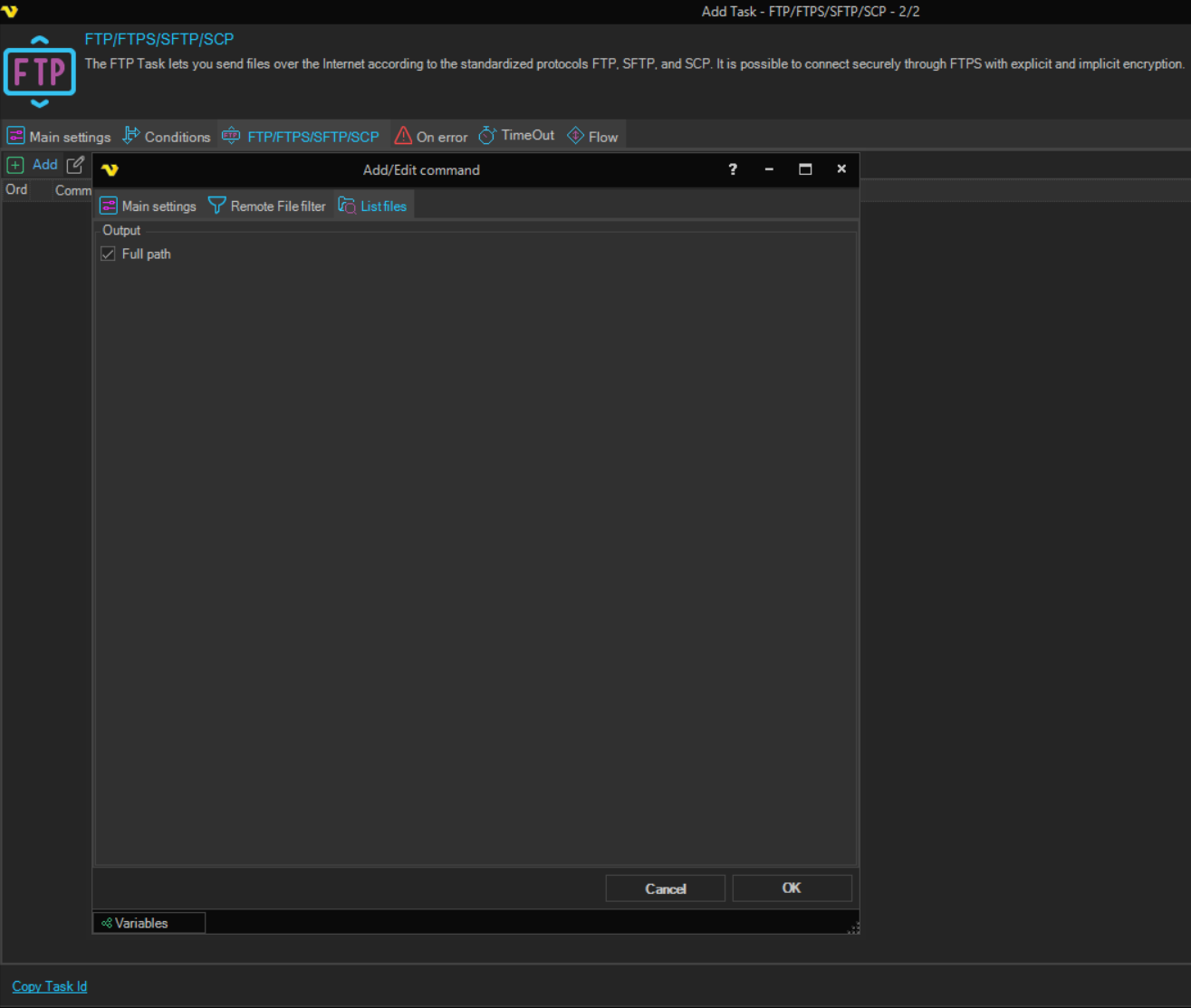Click the Main settings sliders icon in the dialog

[109, 206]
